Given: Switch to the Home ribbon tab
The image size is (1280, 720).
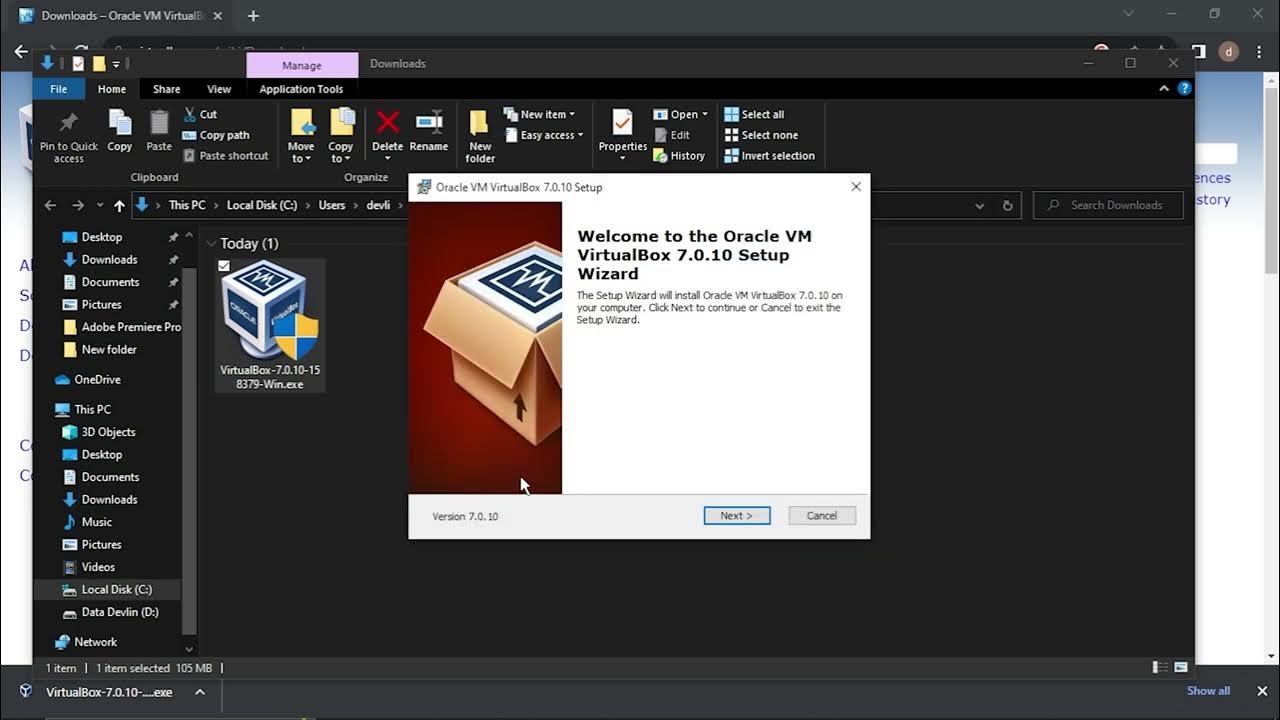Looking at the screenshot, I should tap(112, 89).
